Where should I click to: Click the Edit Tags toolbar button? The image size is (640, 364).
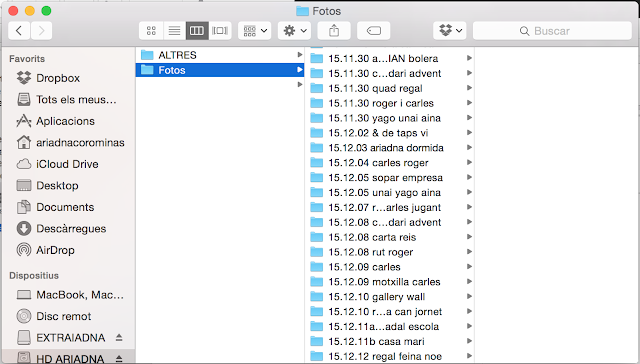373,31
